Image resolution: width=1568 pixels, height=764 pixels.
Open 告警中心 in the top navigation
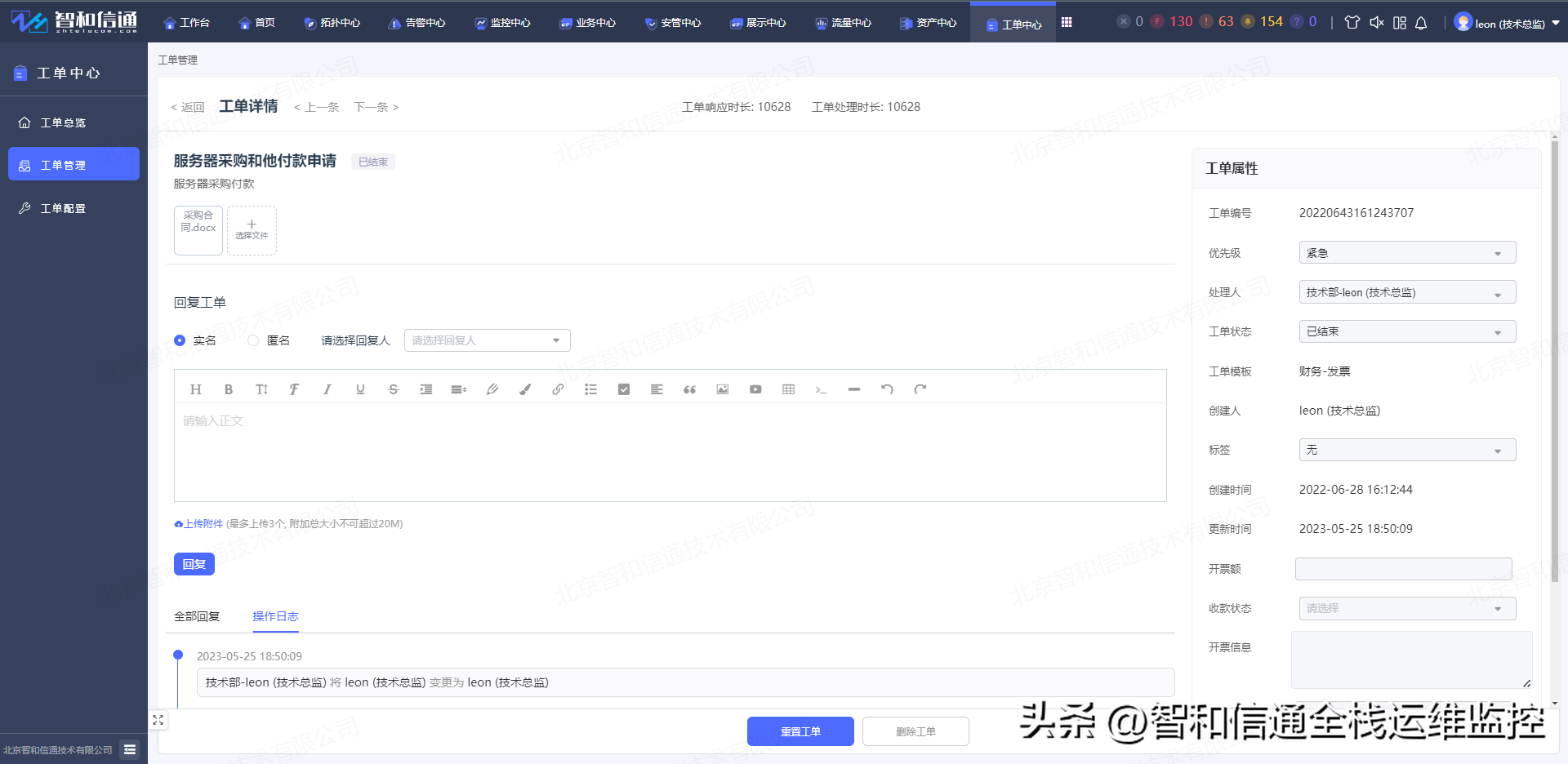417,23
